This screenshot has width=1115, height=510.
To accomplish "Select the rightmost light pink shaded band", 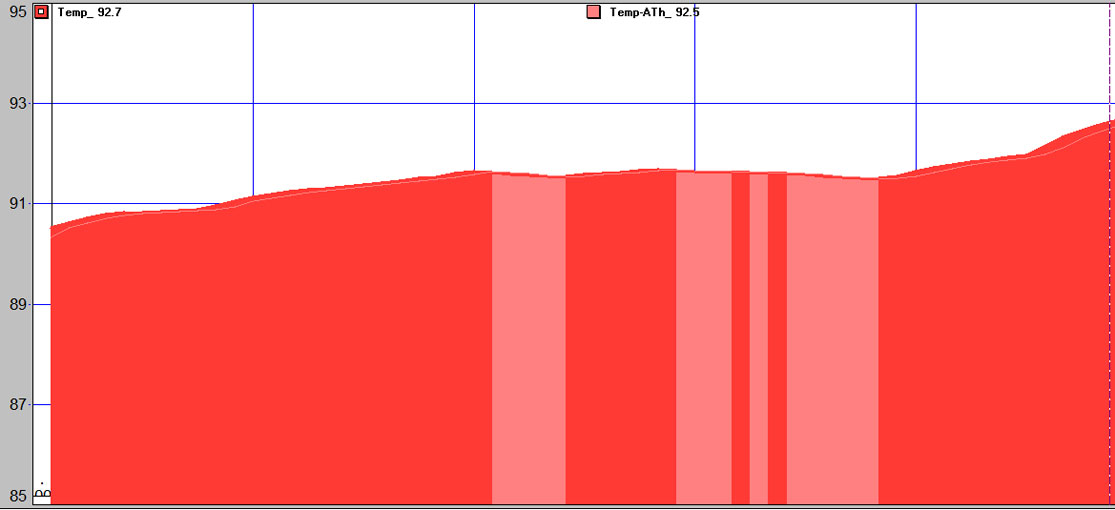I will [832, 340].
